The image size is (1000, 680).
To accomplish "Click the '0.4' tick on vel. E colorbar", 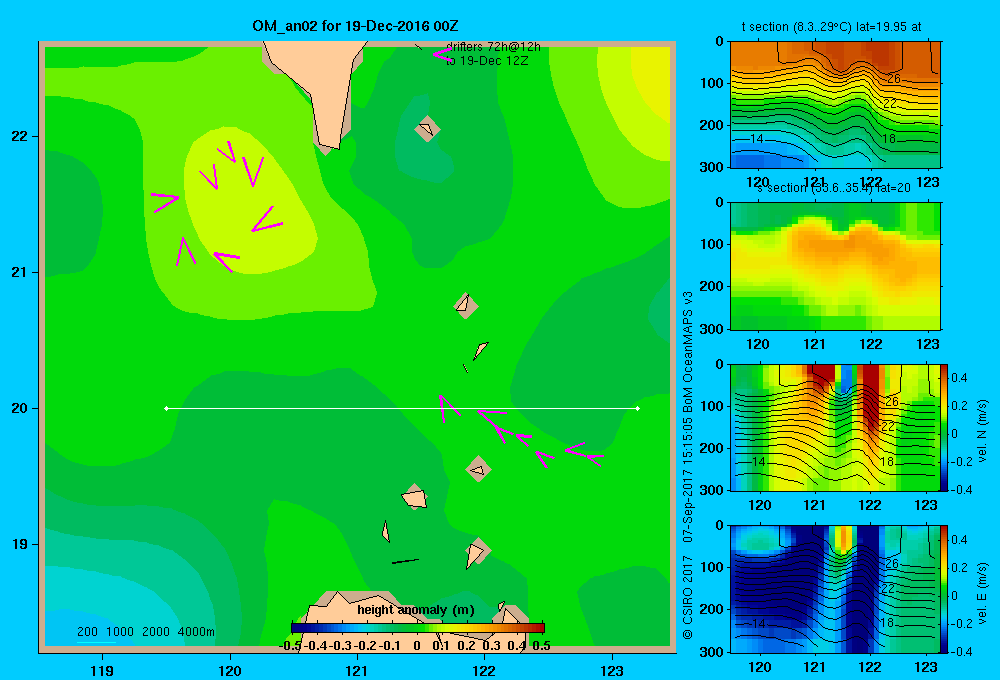I will [959, 540].
